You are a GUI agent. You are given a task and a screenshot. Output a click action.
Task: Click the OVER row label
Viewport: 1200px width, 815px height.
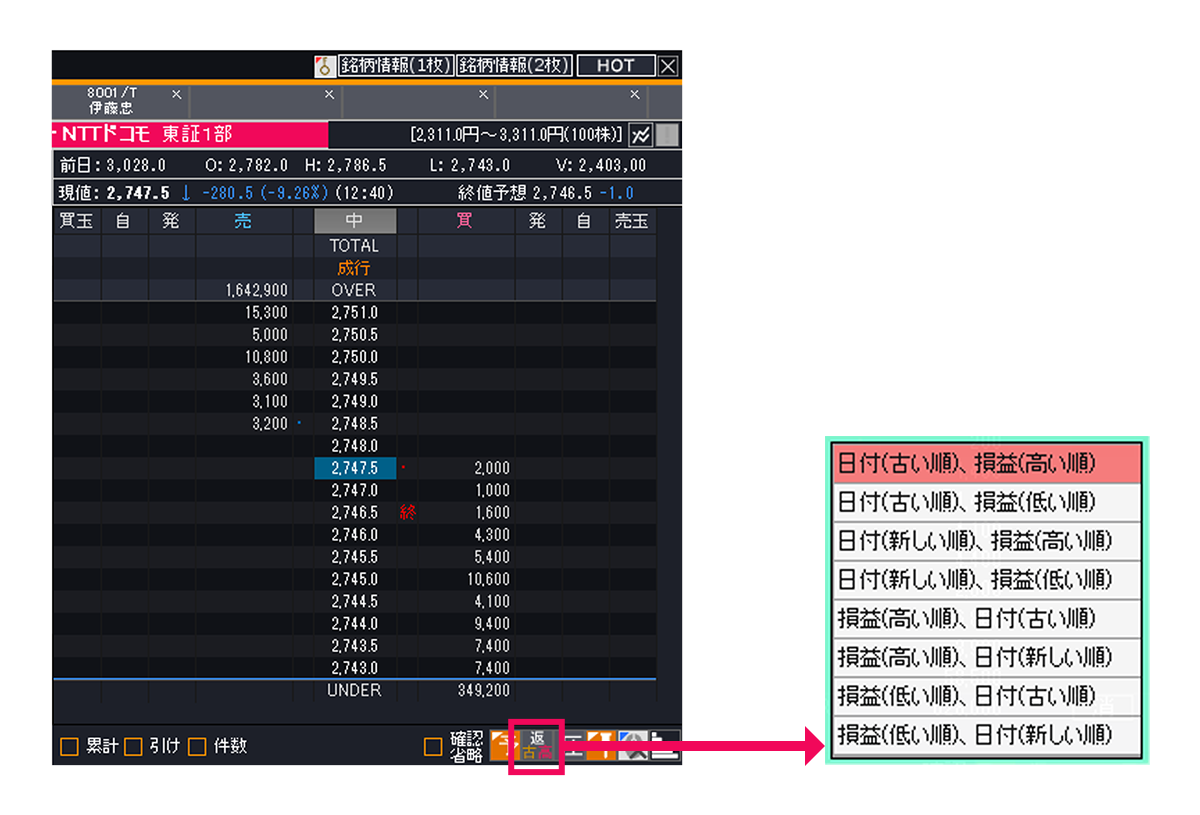tap(354, 290)
